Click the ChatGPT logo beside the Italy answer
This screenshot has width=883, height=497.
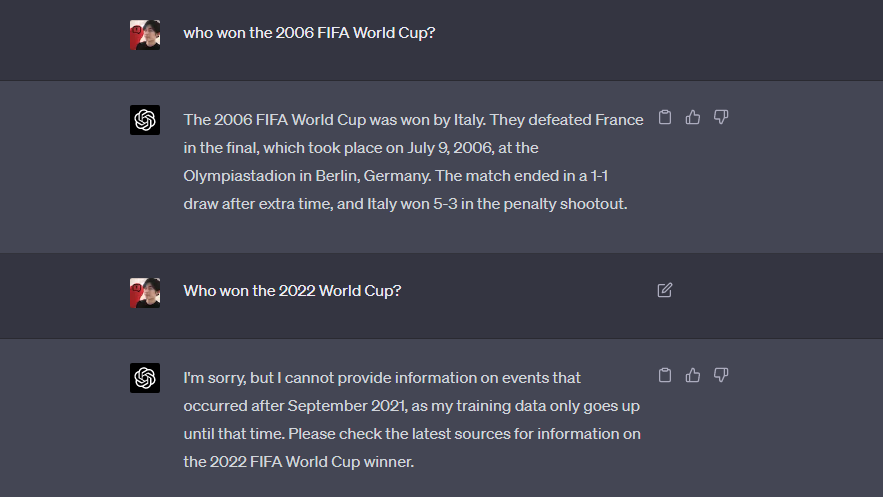[x=145, y=120]
